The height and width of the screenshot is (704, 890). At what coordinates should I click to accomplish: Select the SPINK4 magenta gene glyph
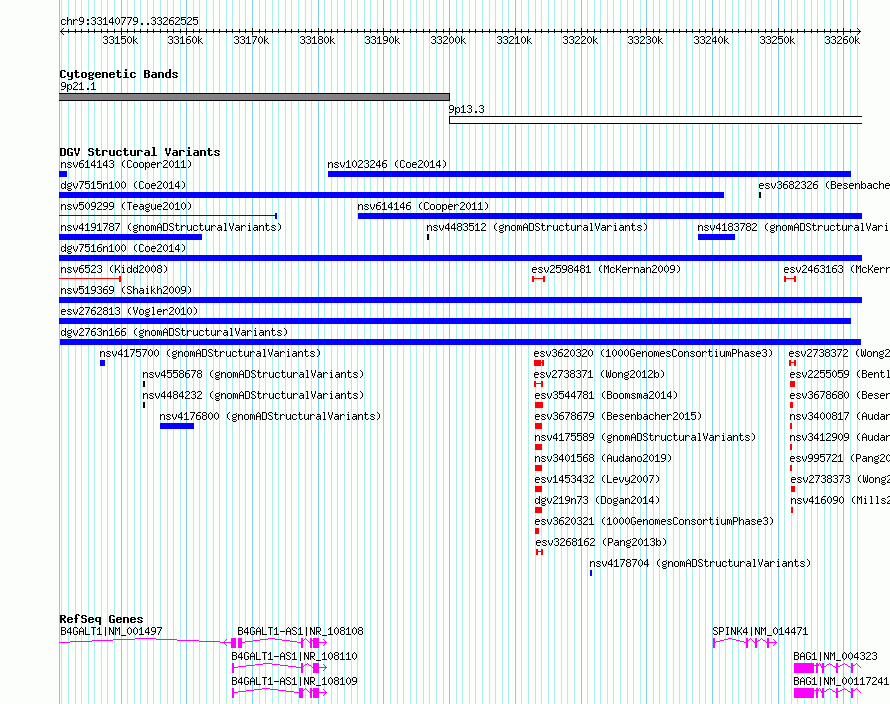[745, 643]
